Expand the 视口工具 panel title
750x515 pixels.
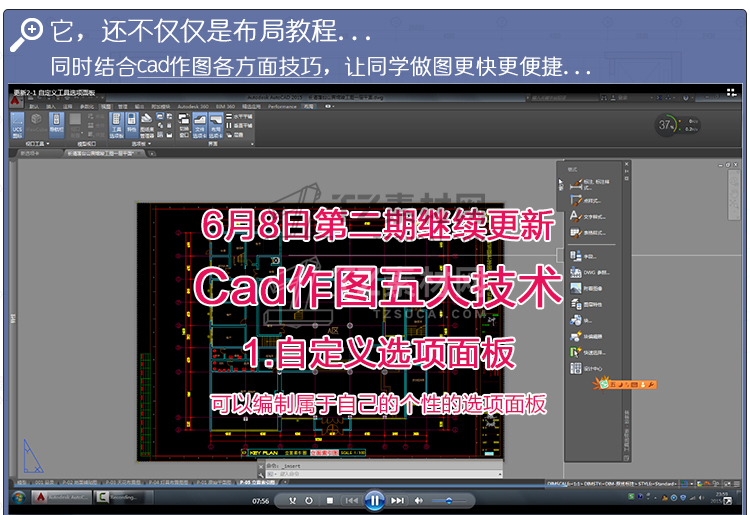click(37, 143)
